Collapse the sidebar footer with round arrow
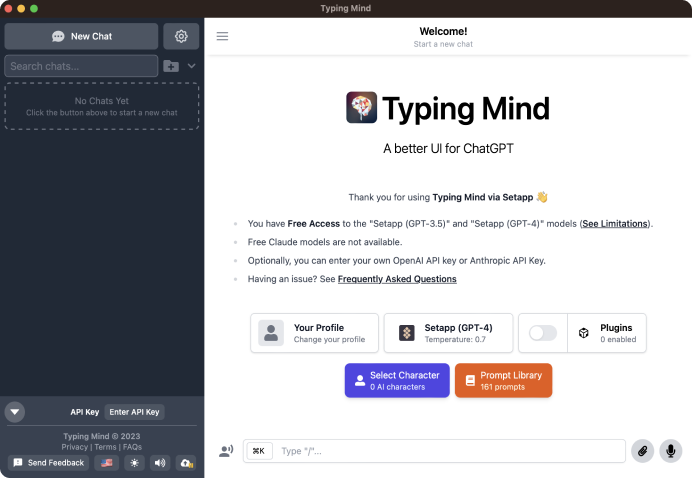 point(15,412)
